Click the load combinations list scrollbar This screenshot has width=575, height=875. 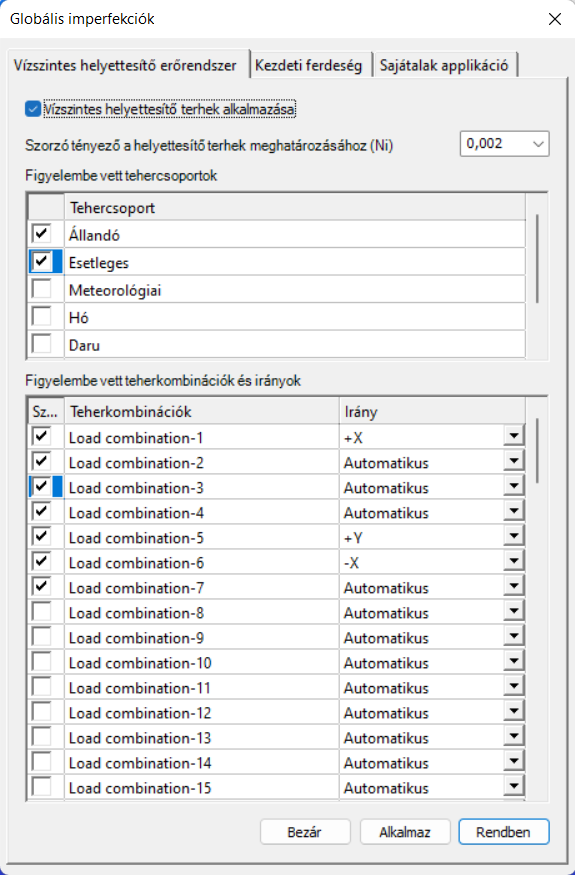coord(537,598)
